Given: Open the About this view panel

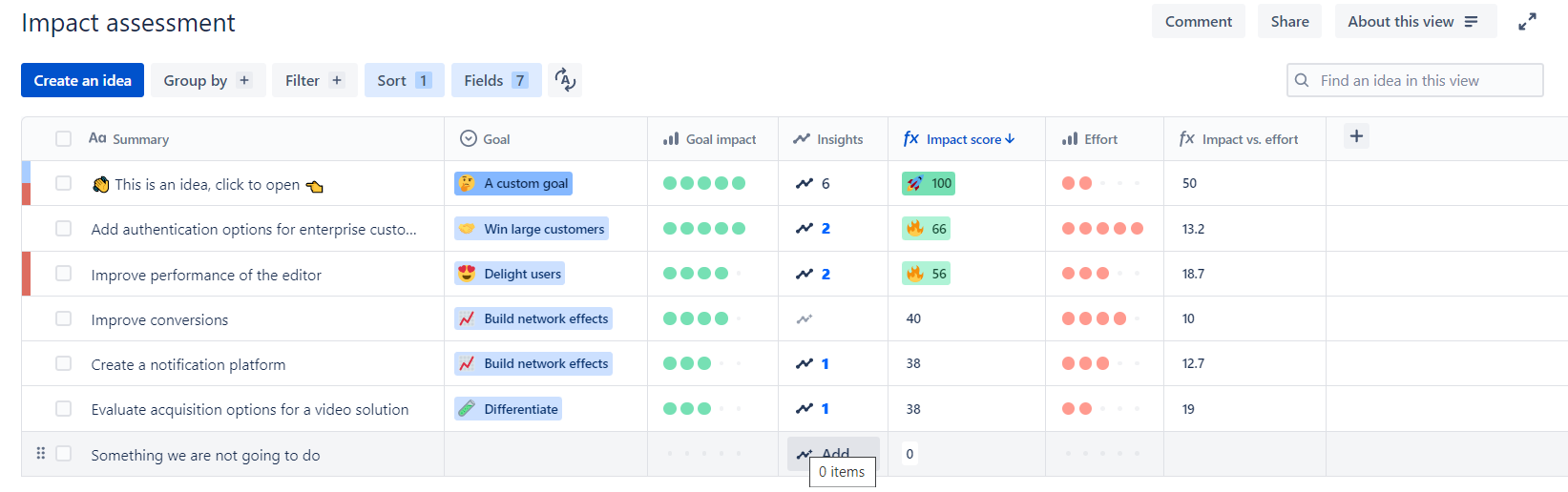Looking at the screenshot, I should (1412, 22).
